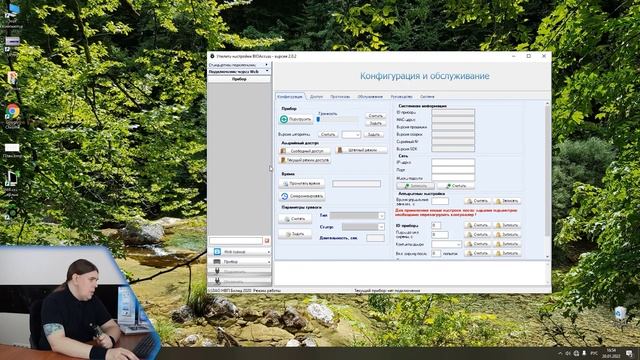Click Записать in the door control dropdown row
Image resolution: width=640 pixels, height=360 pixels.
click(x=507, y=244)
